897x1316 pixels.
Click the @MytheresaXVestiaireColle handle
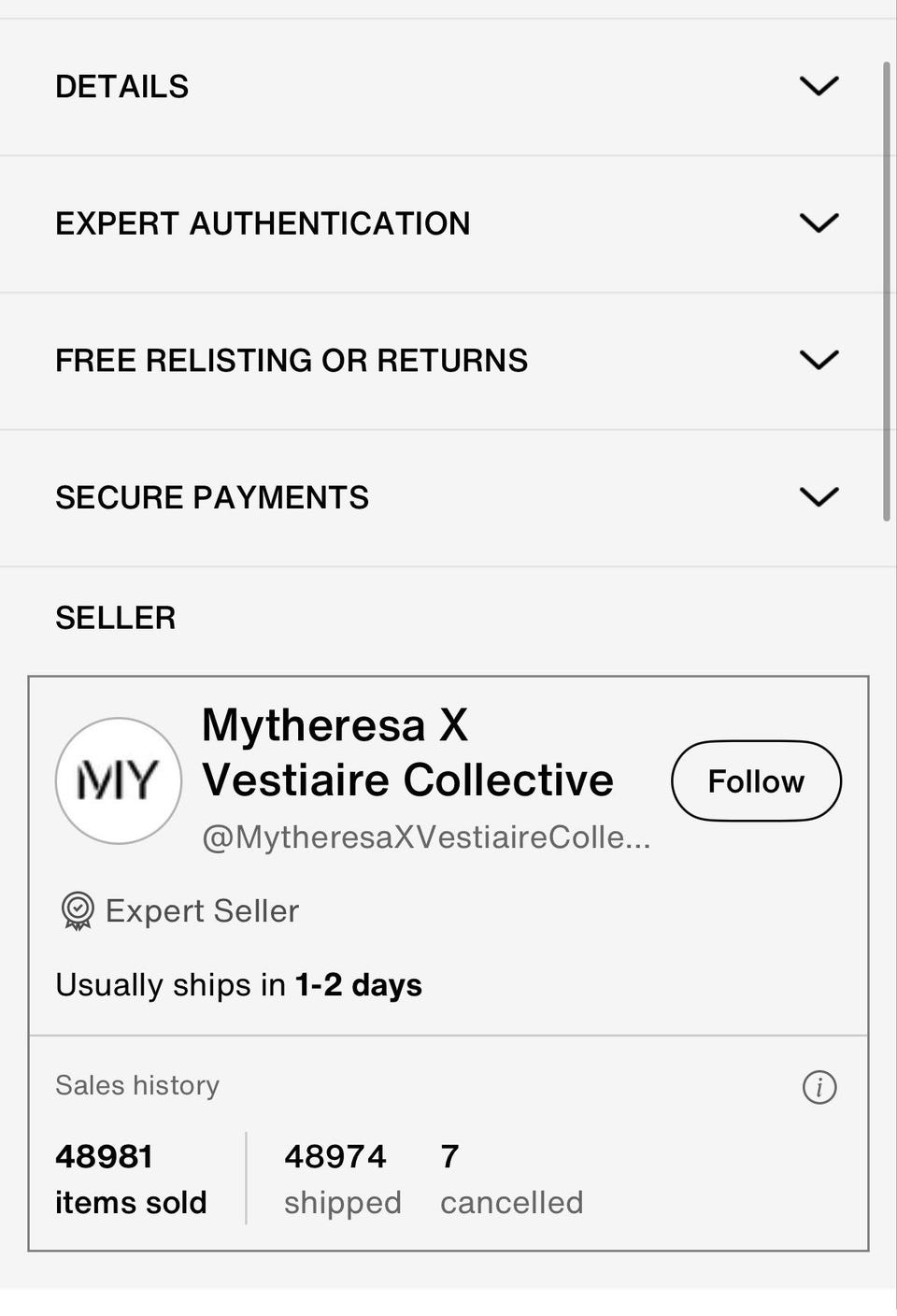pyautogui.click(x=426, y=837)
